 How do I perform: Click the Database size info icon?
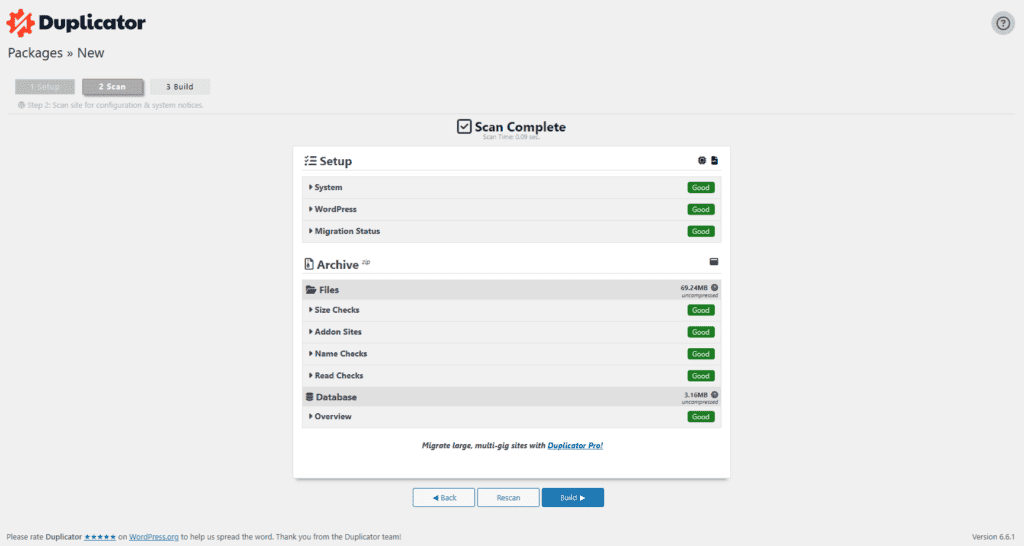click(x=714, y=394)
